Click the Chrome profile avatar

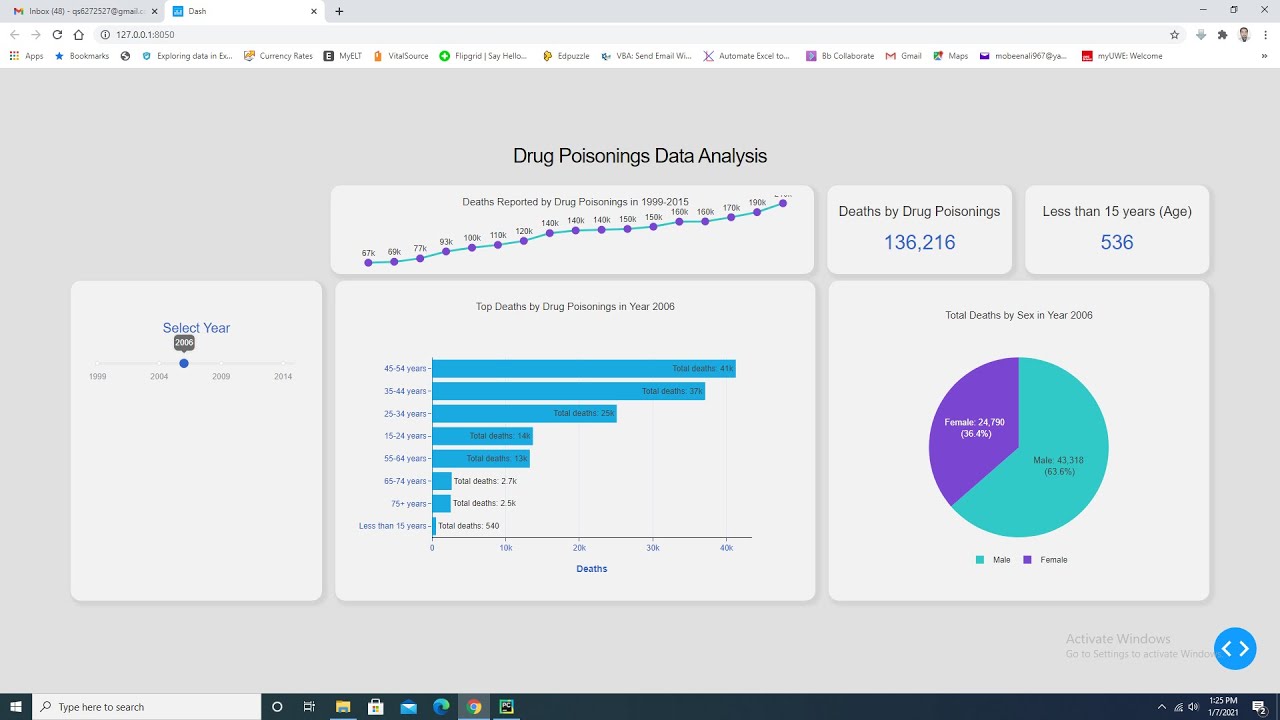click(x=1241, y=33)
